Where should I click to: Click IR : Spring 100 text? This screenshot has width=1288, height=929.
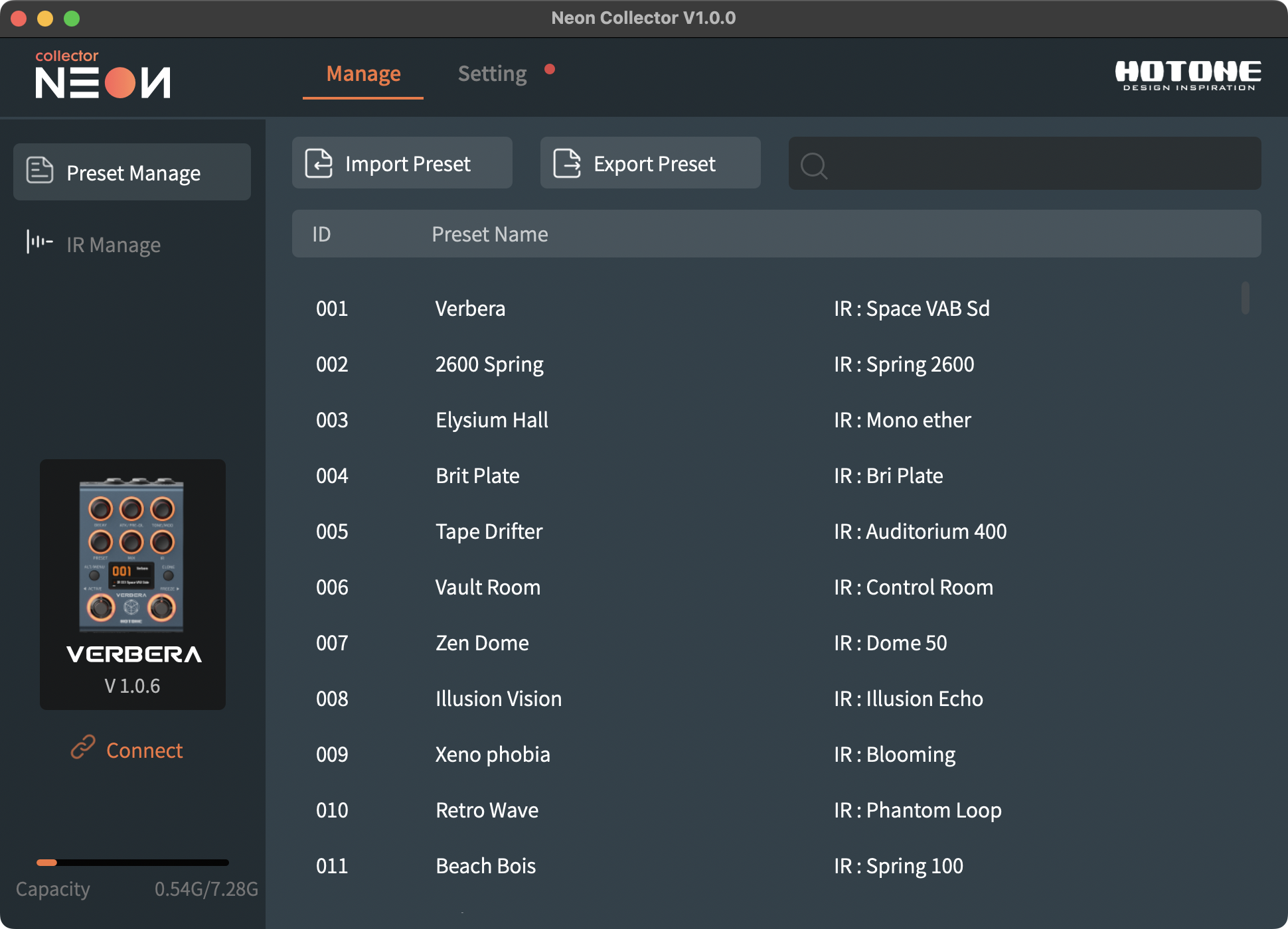[x=898, y=866]
